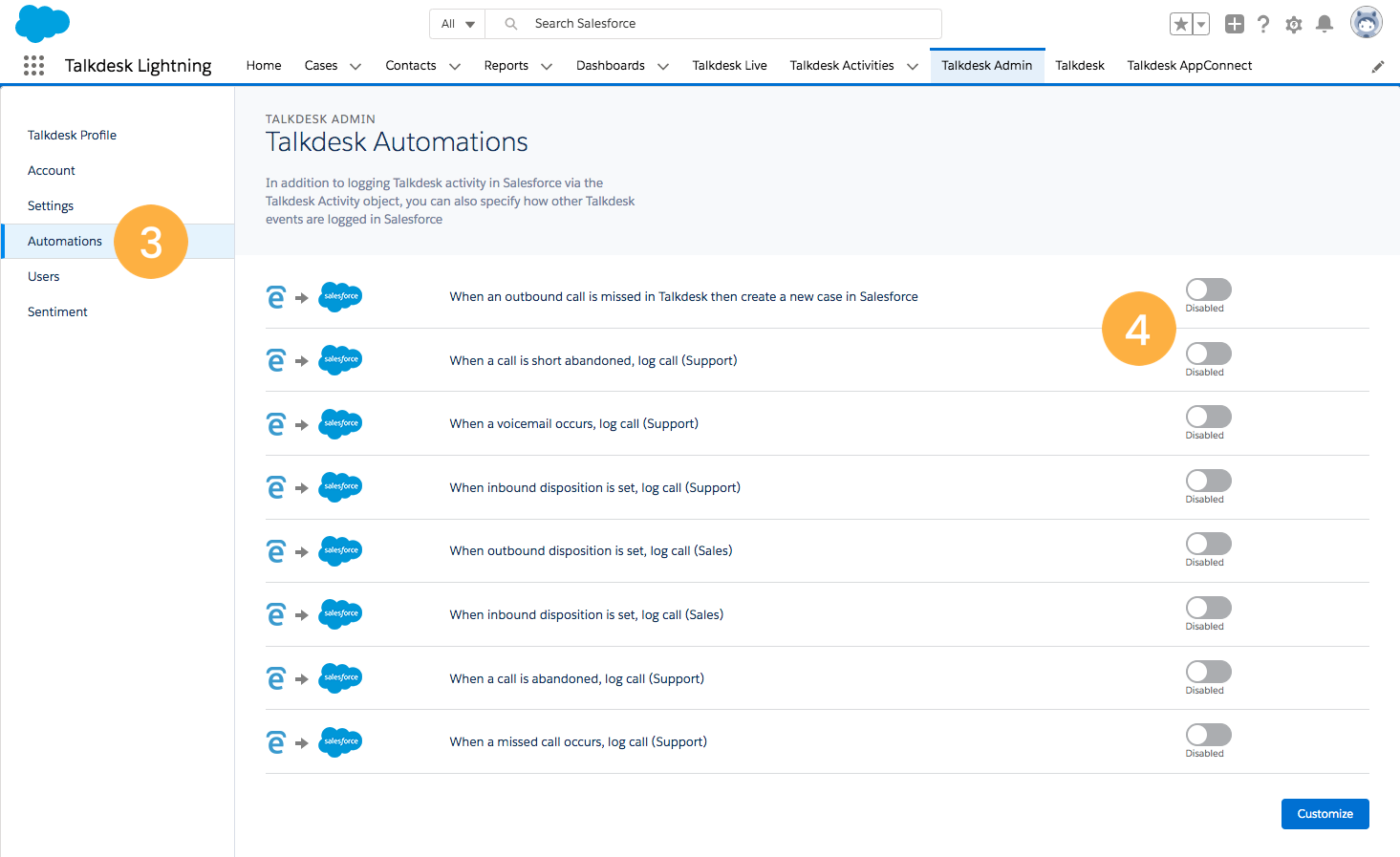Click Salesforce icon in short abandoned row
This screenshot has width=1400, height=857.
340,360
